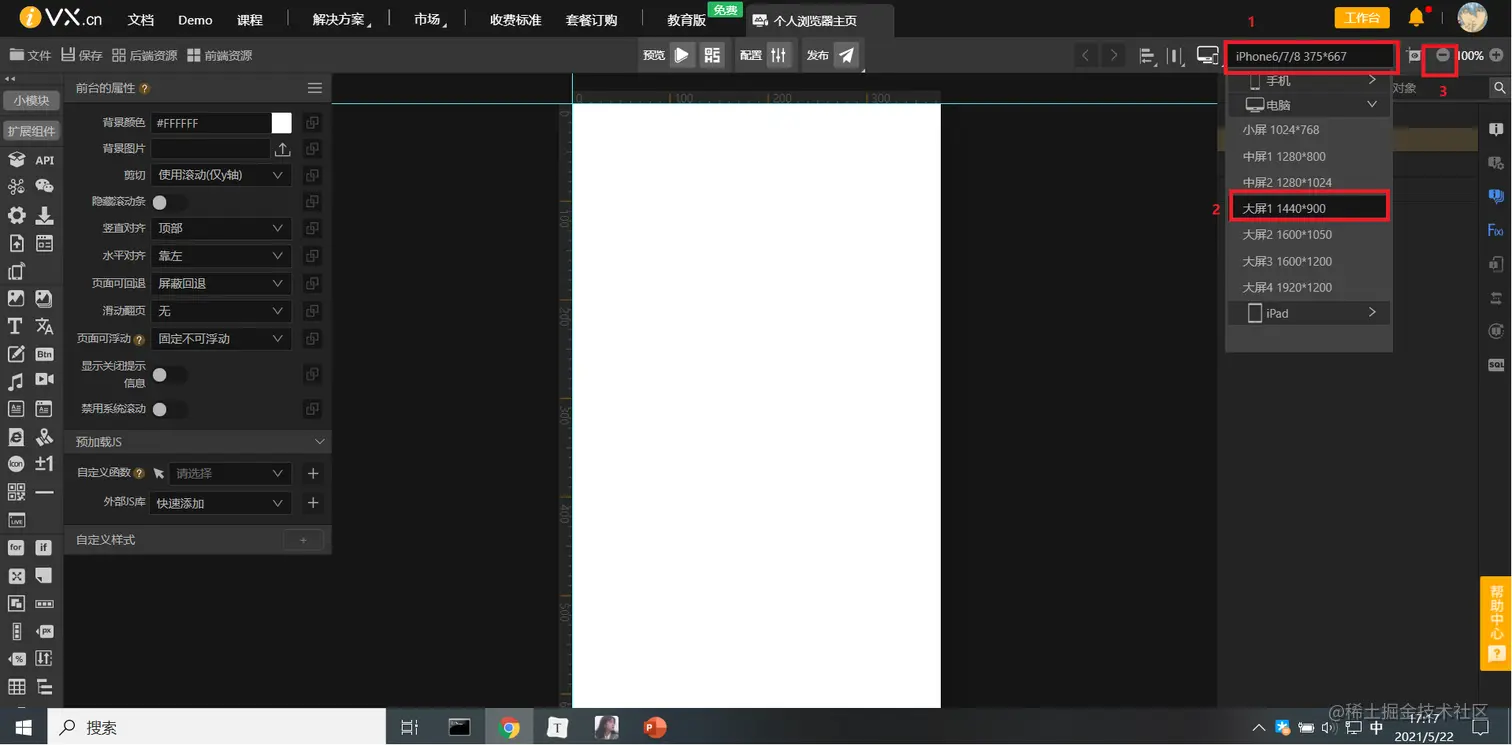Open the SQL icon in the right sidebar
Screen dimensions: 1512x745
coord(1496,365)
